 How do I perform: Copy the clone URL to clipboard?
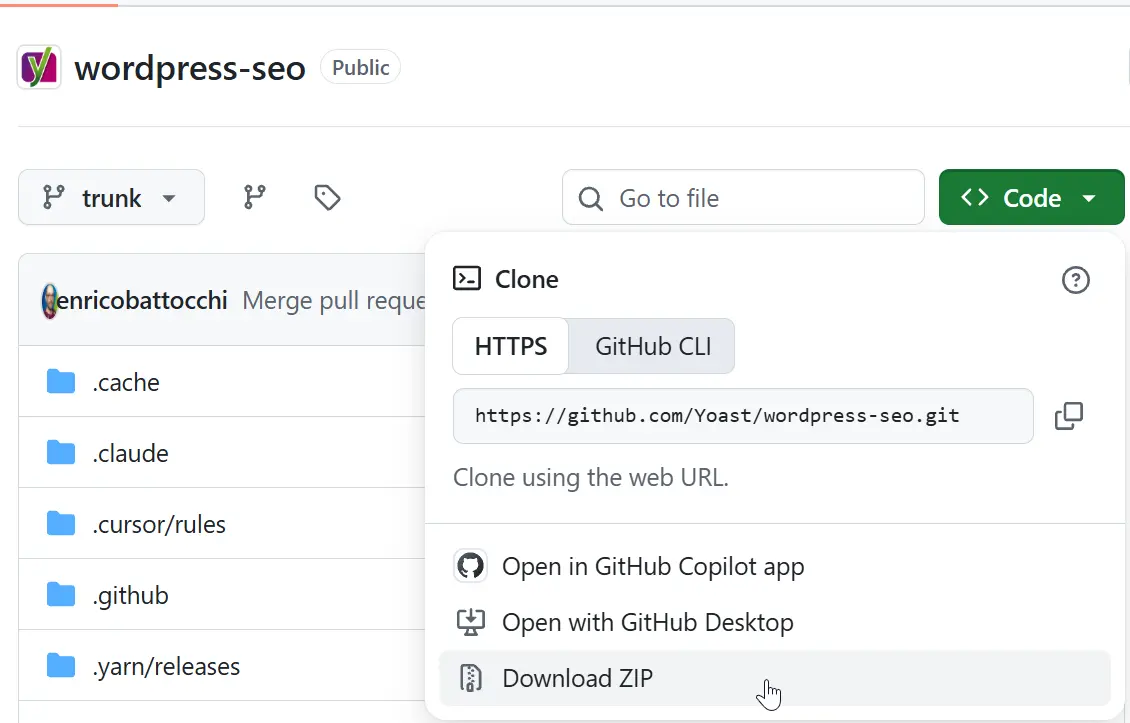click(1069, 416)
